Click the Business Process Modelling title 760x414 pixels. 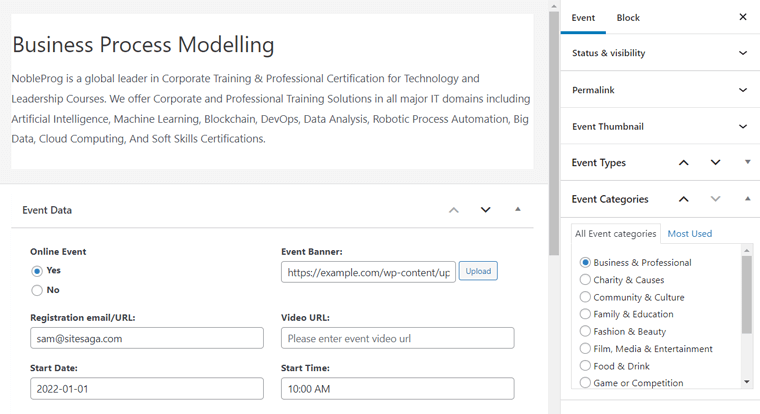tap(143, 45)
